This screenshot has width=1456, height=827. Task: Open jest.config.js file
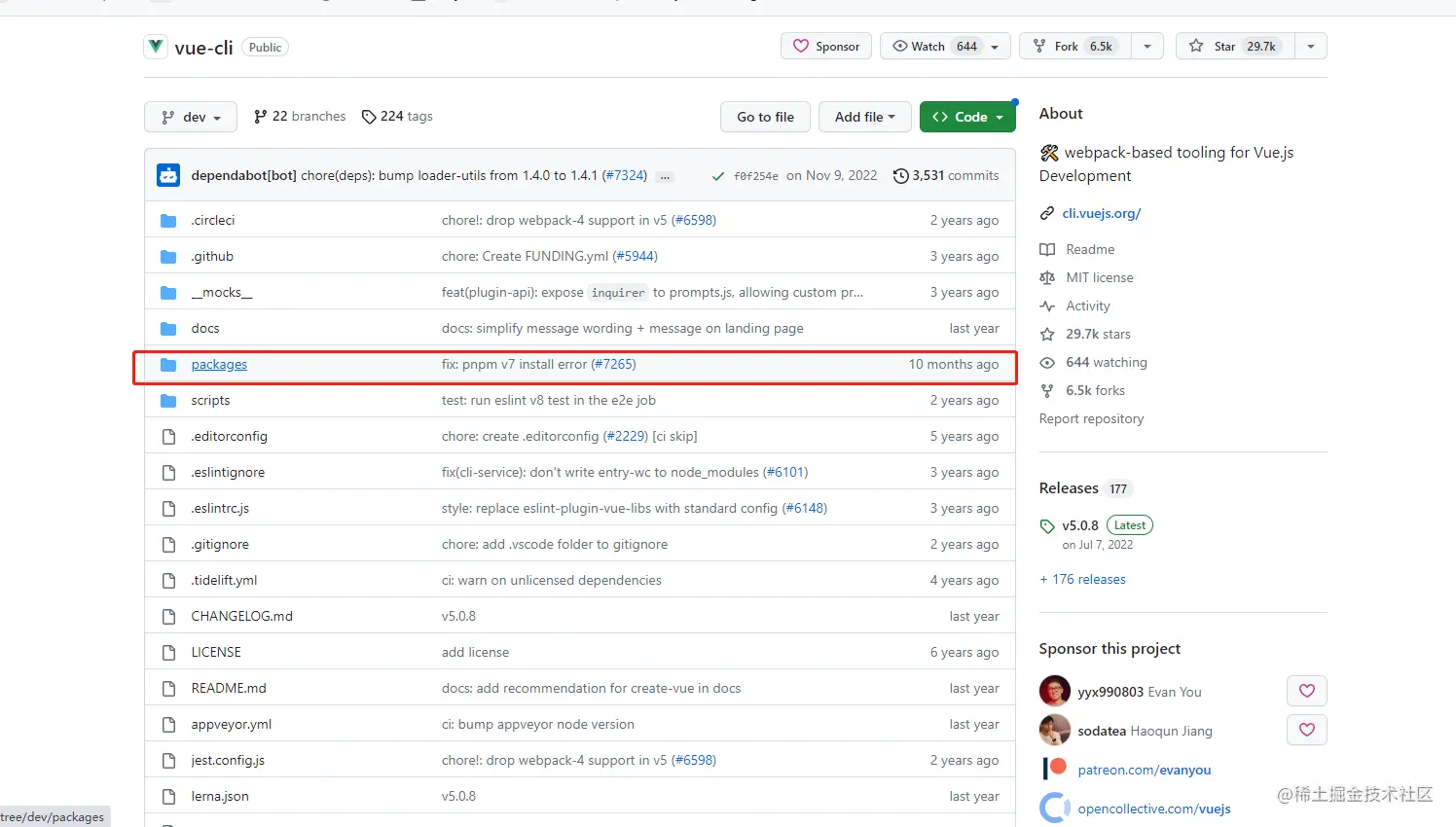pos(228,761)
